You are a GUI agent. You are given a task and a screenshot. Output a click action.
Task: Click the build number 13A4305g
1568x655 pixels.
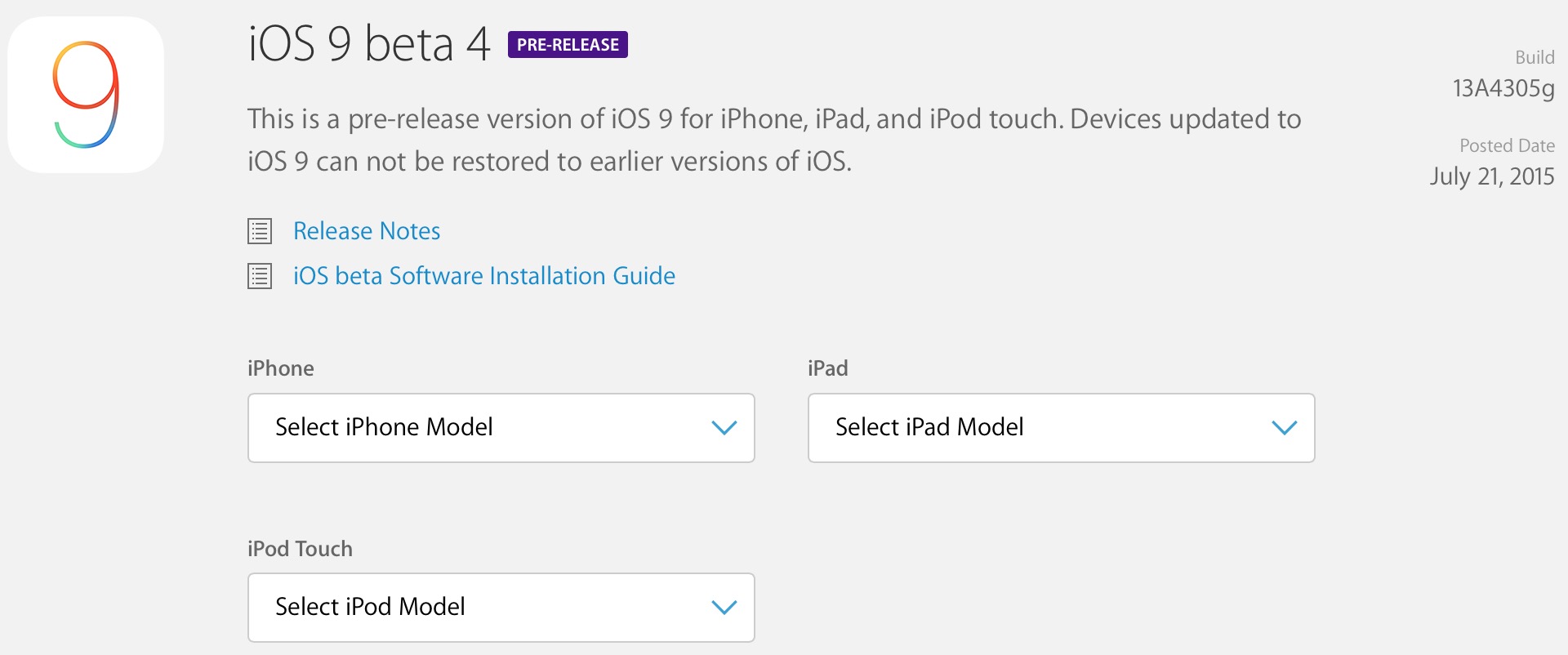point(1503,88)
